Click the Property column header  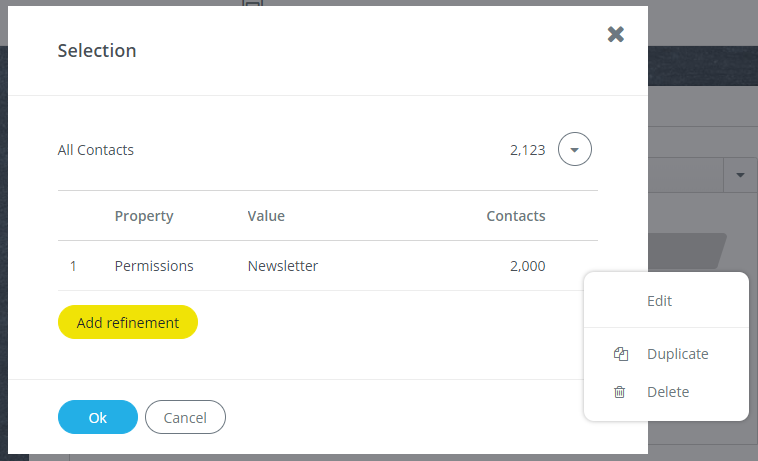144,216
